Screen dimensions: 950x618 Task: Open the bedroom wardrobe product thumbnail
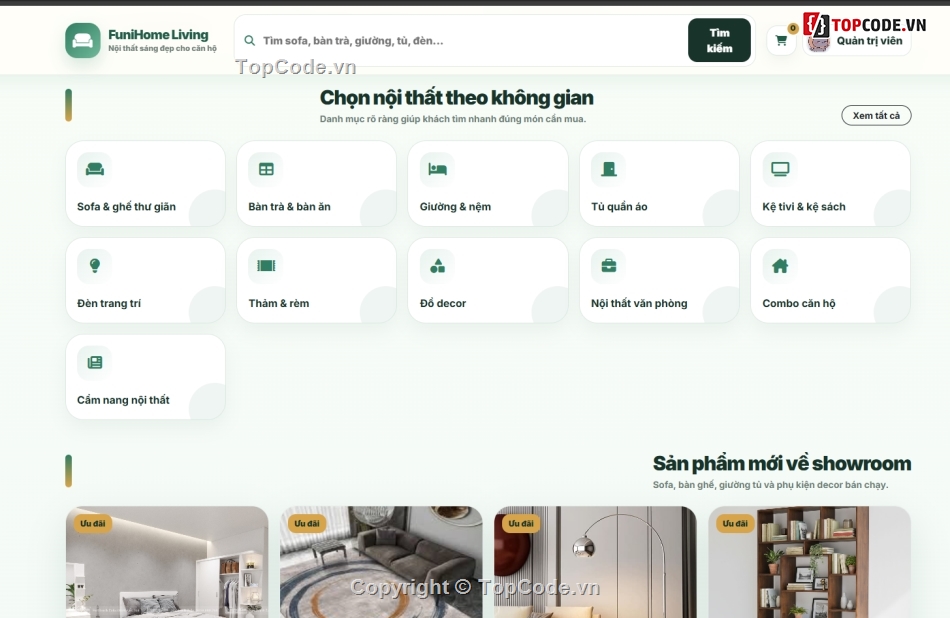click(167, 562)
